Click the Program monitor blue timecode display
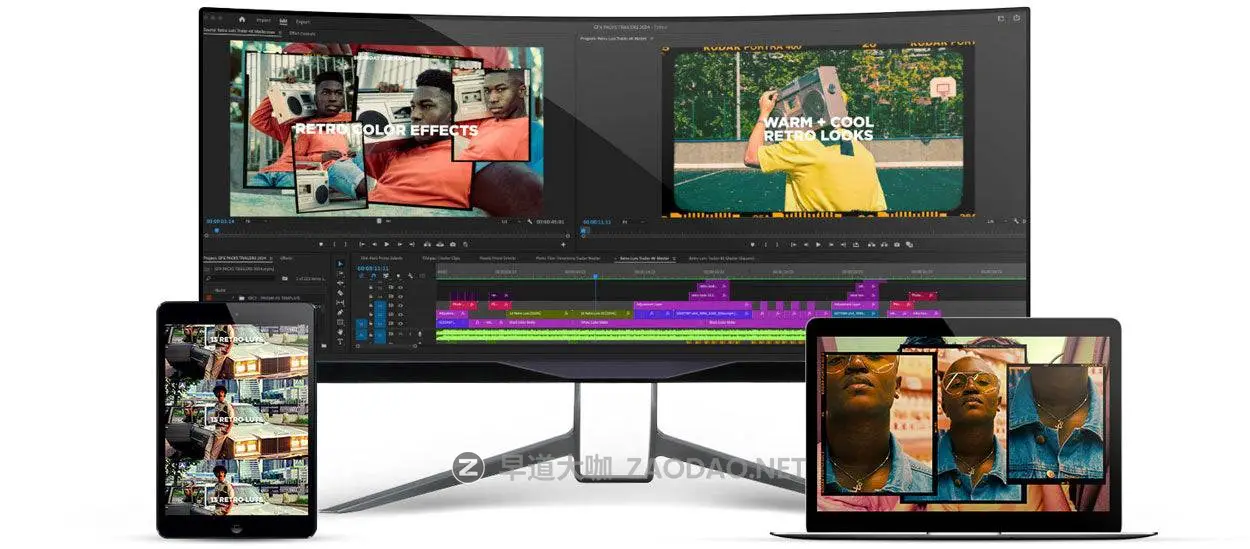1250x549 pixels. [x=597, y=221]
